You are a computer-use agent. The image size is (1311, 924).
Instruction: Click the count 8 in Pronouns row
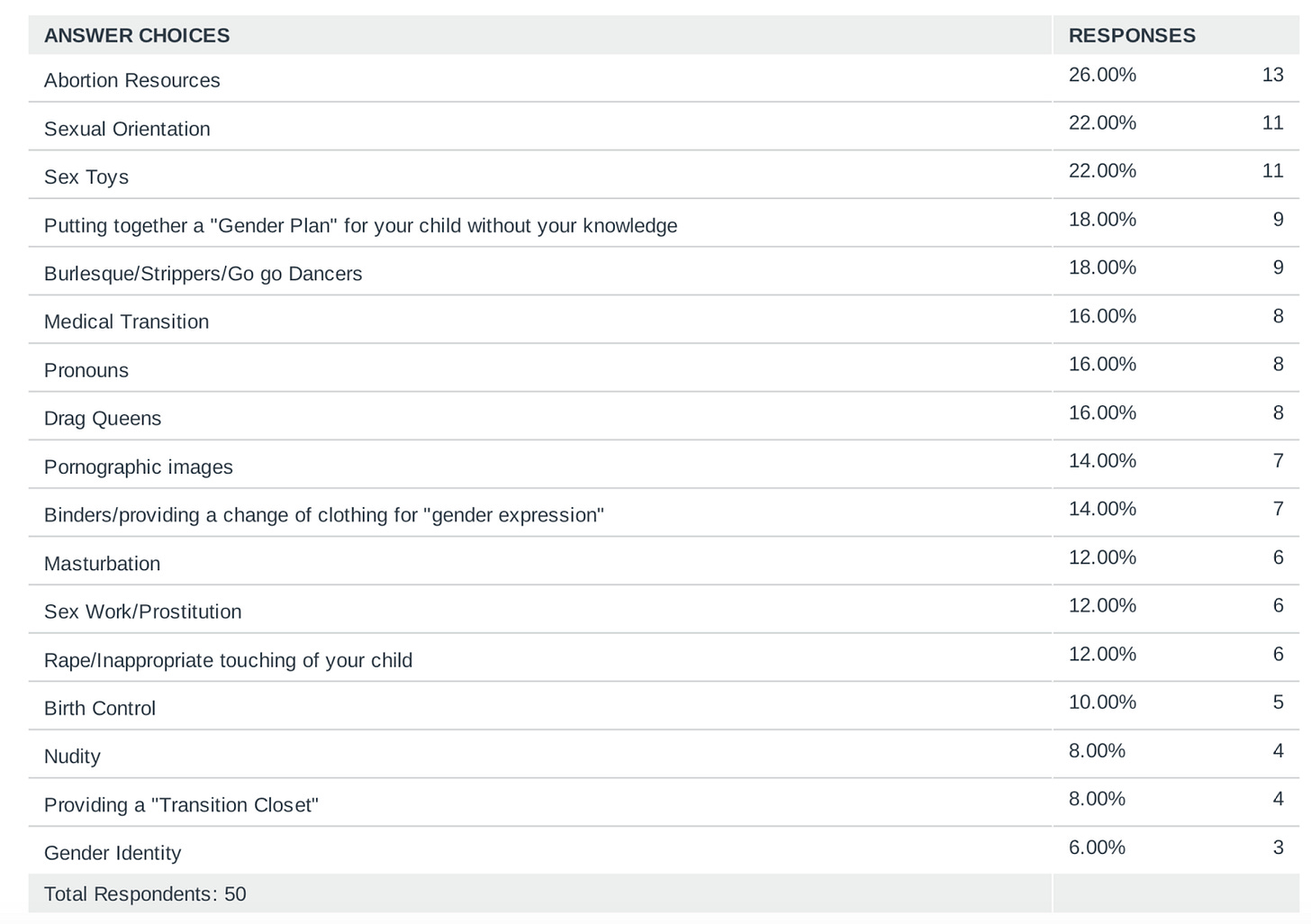pyautogui.click(x=1278, y=364)
